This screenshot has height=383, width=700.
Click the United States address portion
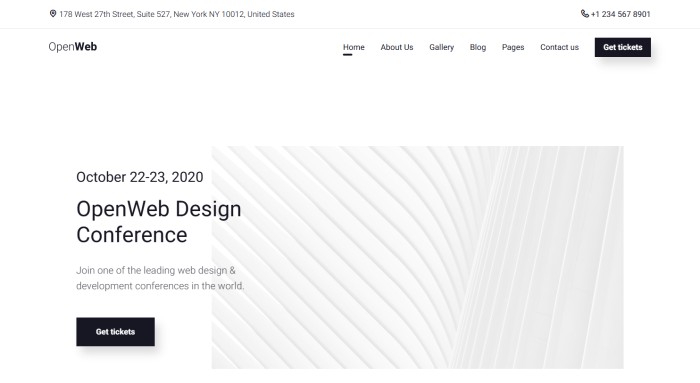click(271, 14)
